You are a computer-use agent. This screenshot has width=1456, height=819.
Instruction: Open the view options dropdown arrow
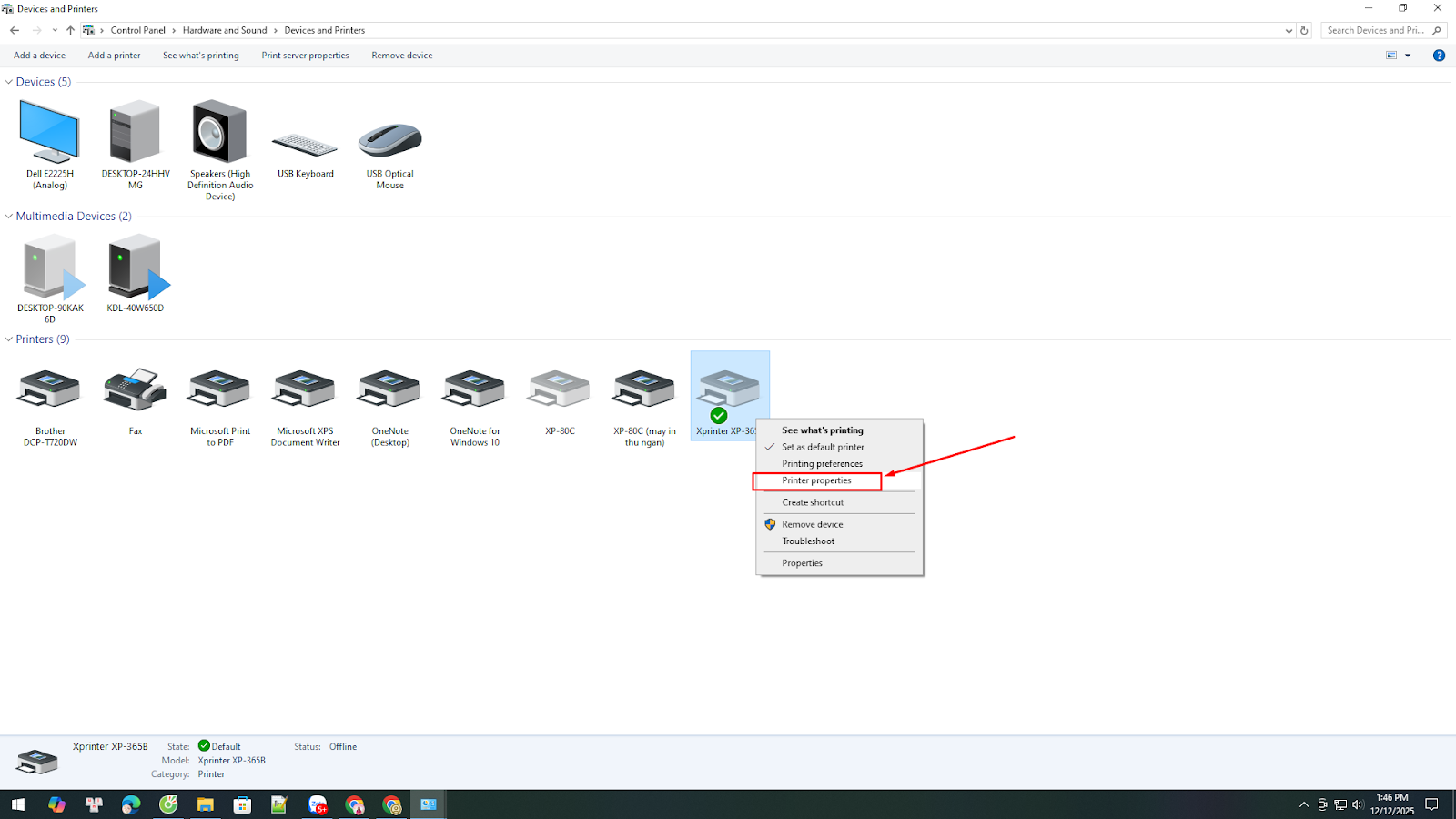tap(1408, 56)
